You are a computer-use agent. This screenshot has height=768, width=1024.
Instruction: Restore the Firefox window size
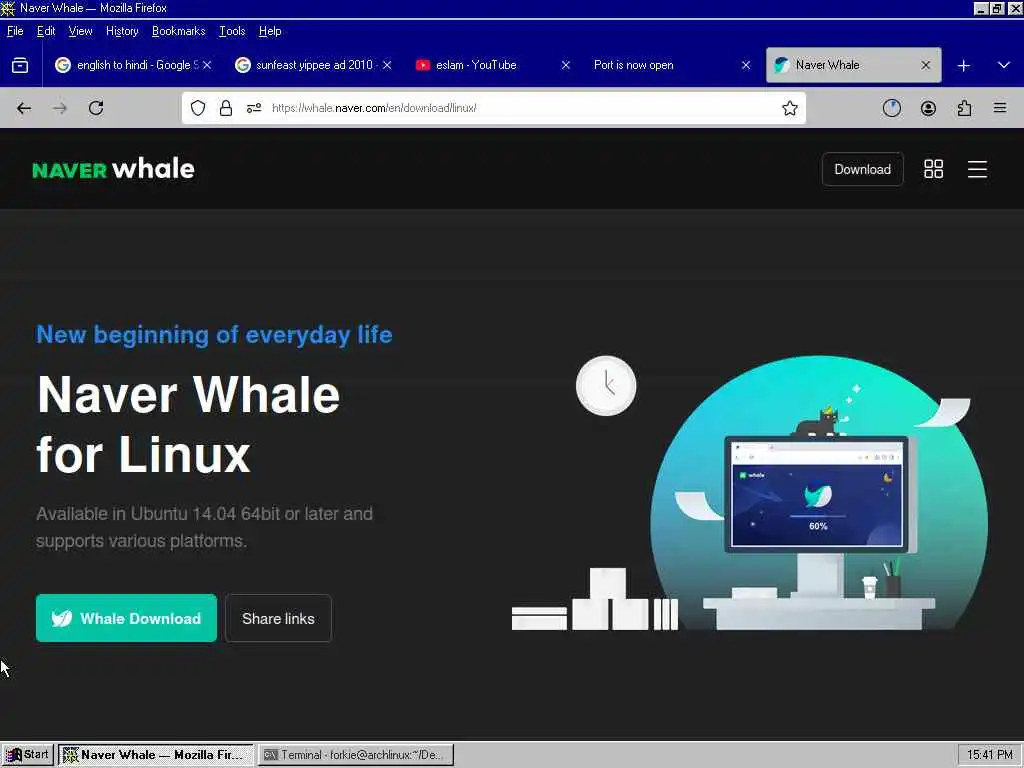tap(997, 8)
